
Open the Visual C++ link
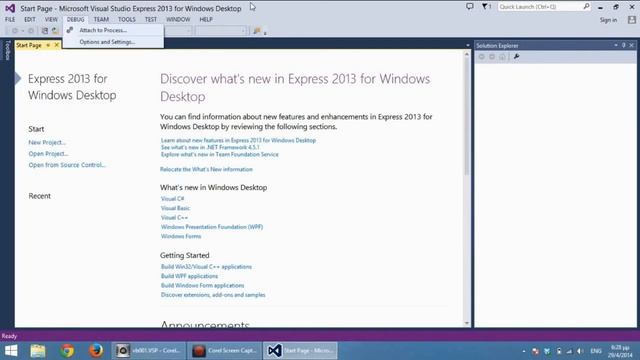[x=174, y=218]
